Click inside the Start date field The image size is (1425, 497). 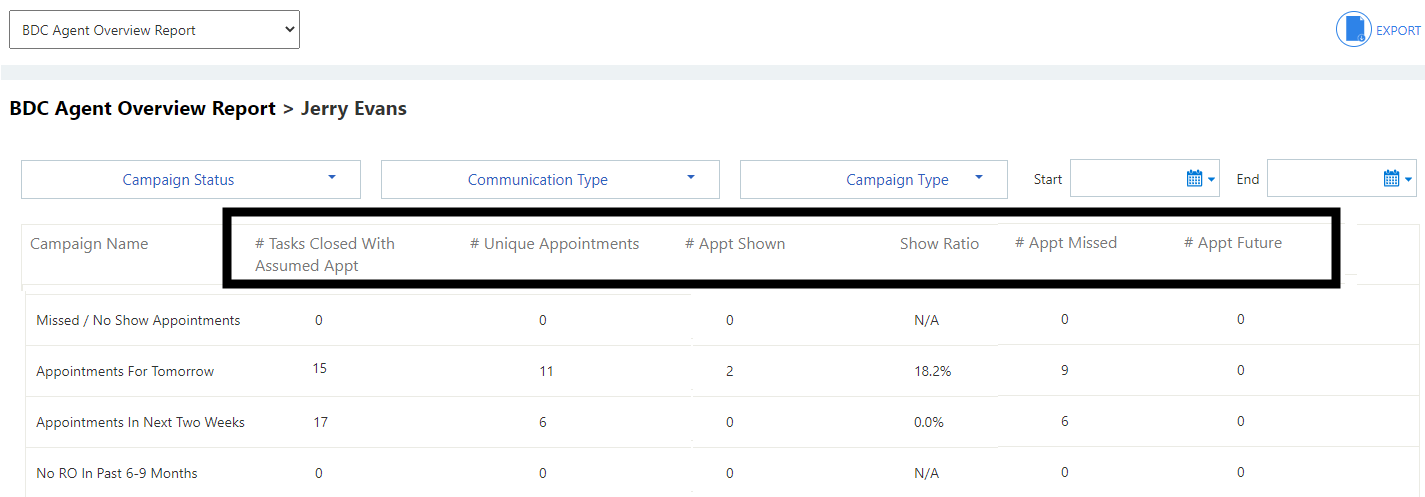(1126, 179)
